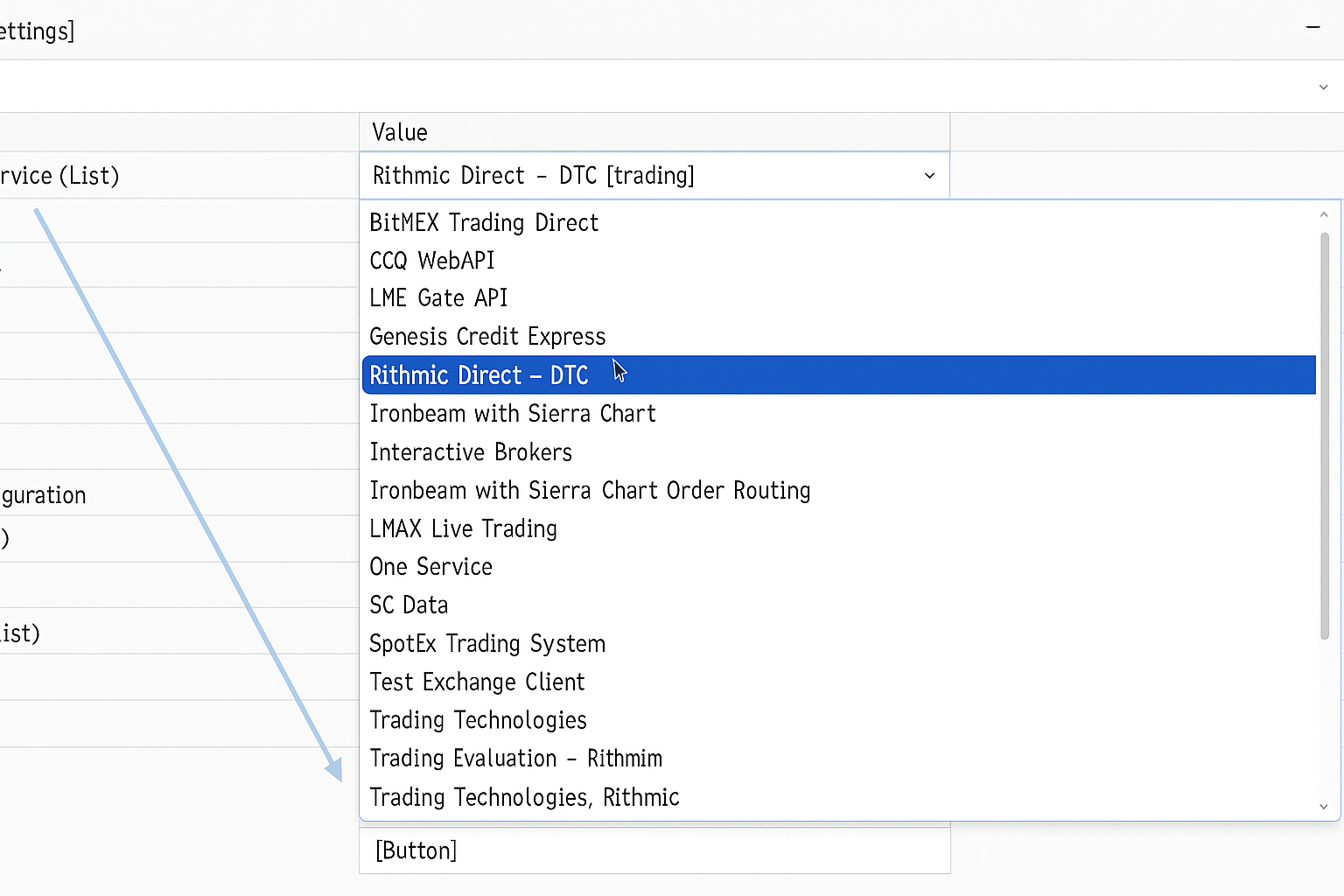Select Trading Evaluation – Rithmim option
The height and width of the screenshot is (896, 1344).
point(838,758)
